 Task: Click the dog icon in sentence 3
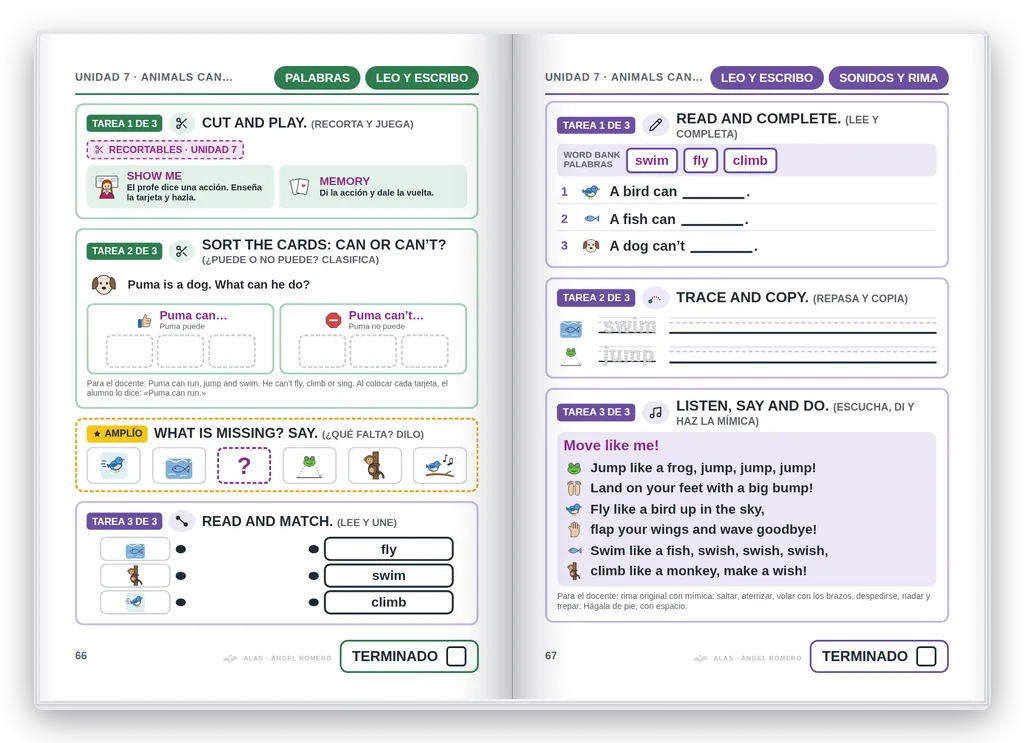click(591, 246)
